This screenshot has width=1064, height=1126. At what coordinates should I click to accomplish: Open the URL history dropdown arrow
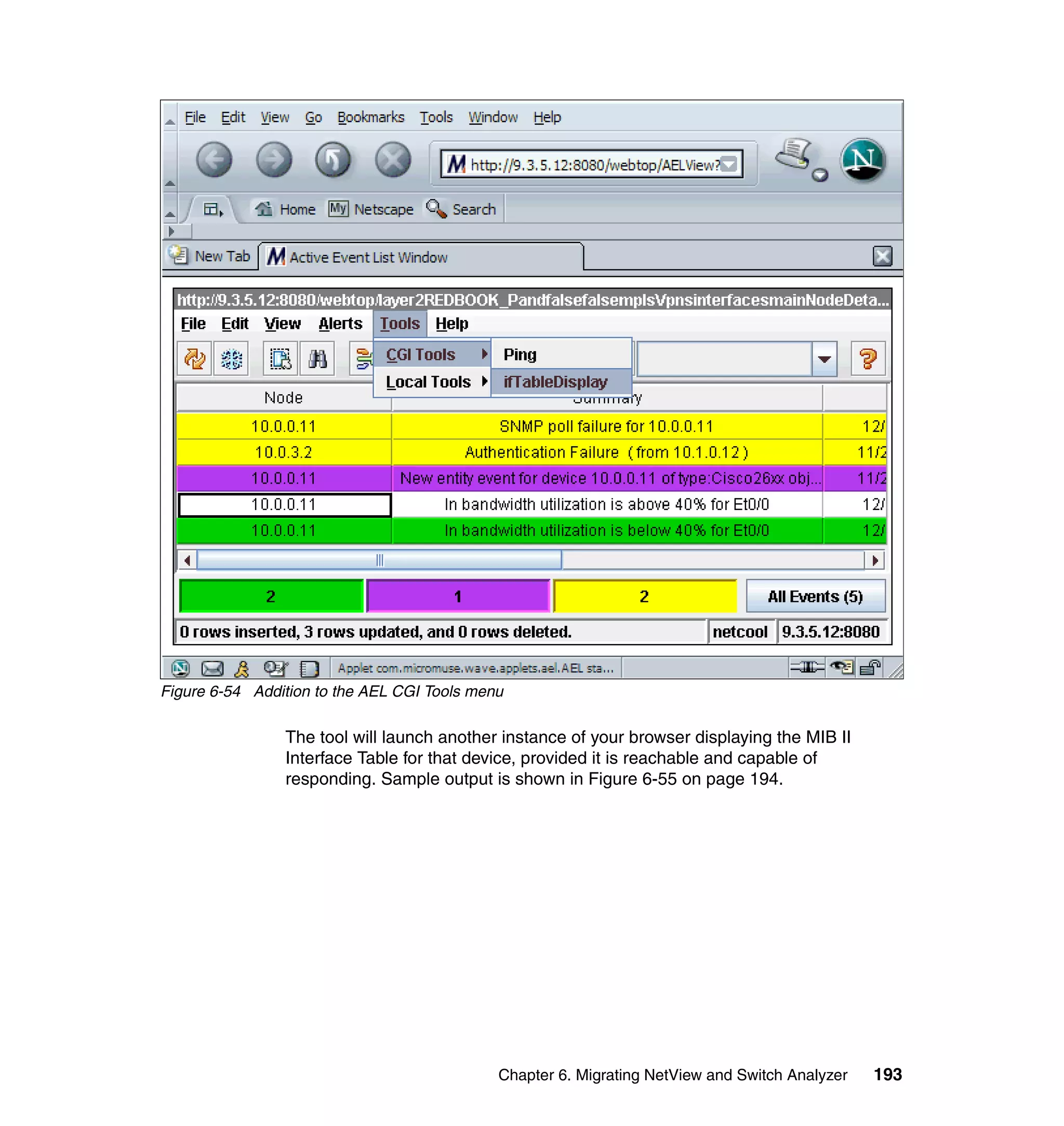pyautogui.click(x=730, y=165)
